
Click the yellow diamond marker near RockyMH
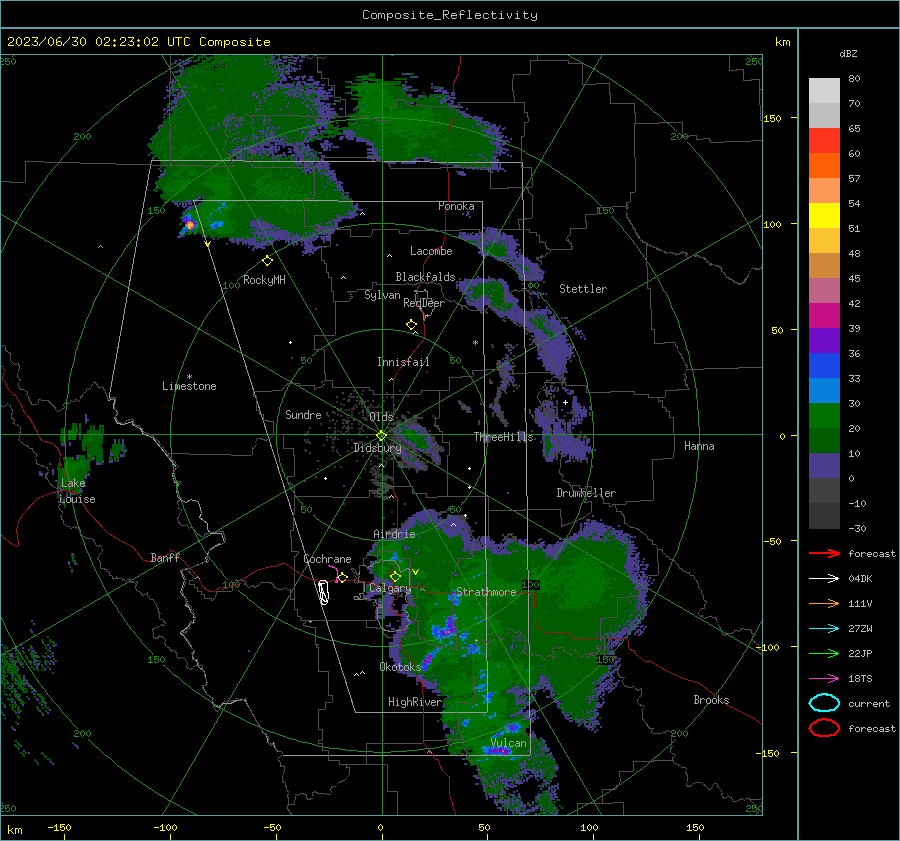click(x=267, y=261)
